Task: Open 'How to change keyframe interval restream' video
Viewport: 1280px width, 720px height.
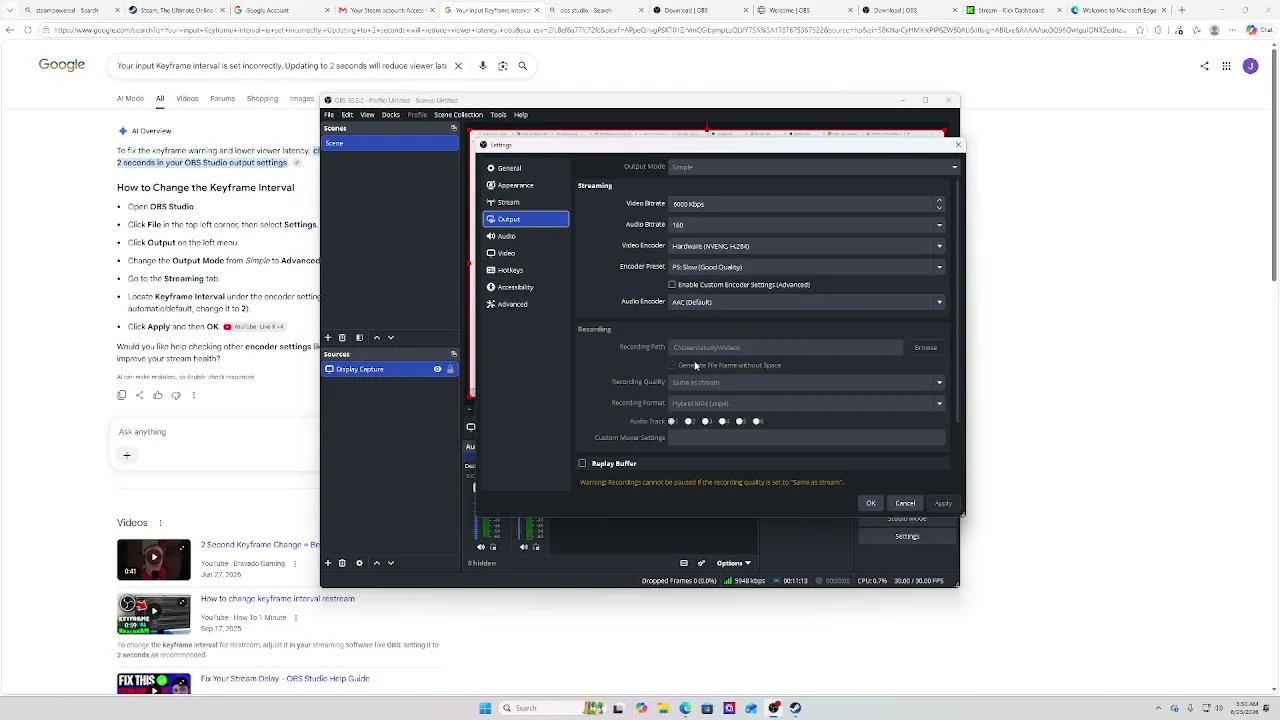Action: pyautogui.click(x=278, y=599)
